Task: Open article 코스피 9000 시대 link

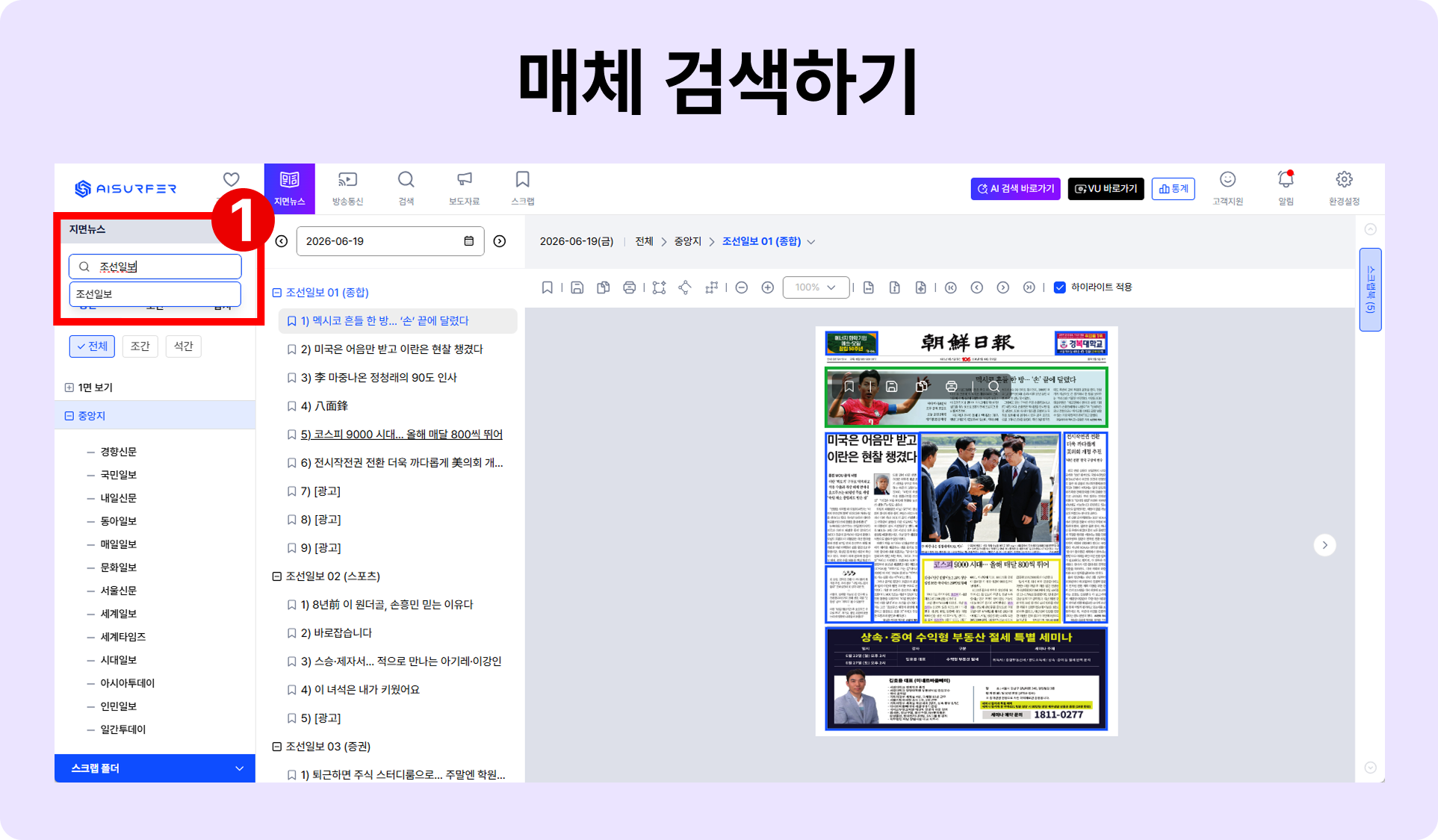Action: pyautogui.click(x=401, y=435)
